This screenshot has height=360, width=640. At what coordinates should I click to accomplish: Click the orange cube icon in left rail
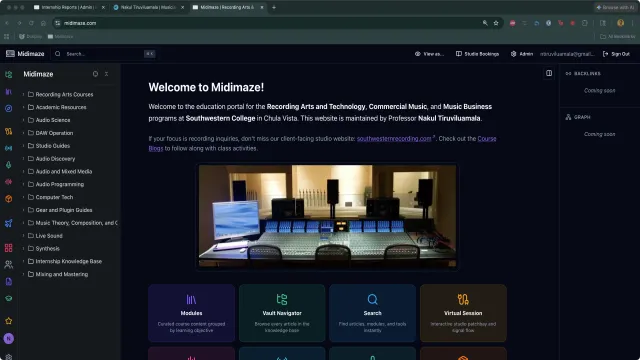pyautogui.click(x=9, y=199)
